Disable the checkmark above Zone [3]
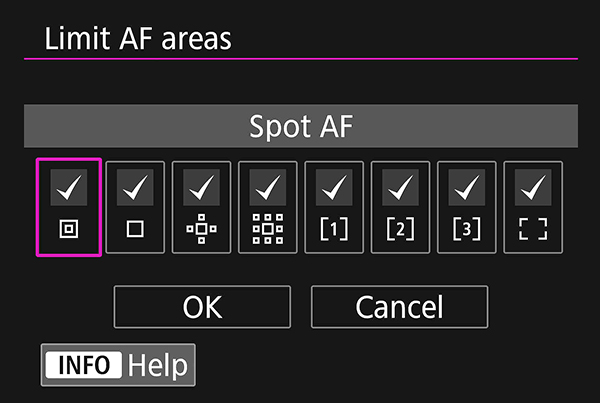Image resolution: width=600 pixels, height=403 pixels. tap(467, 185)
